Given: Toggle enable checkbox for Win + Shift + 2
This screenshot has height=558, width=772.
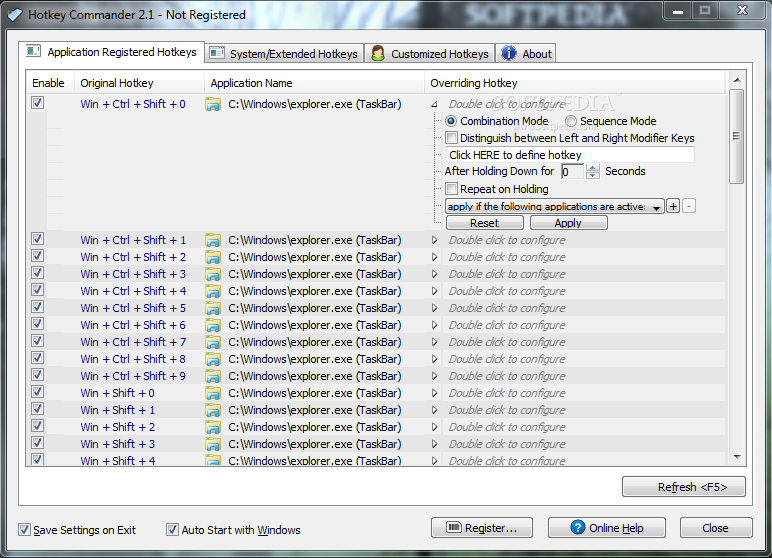Looking at the screenshot, I should (37, 426).
